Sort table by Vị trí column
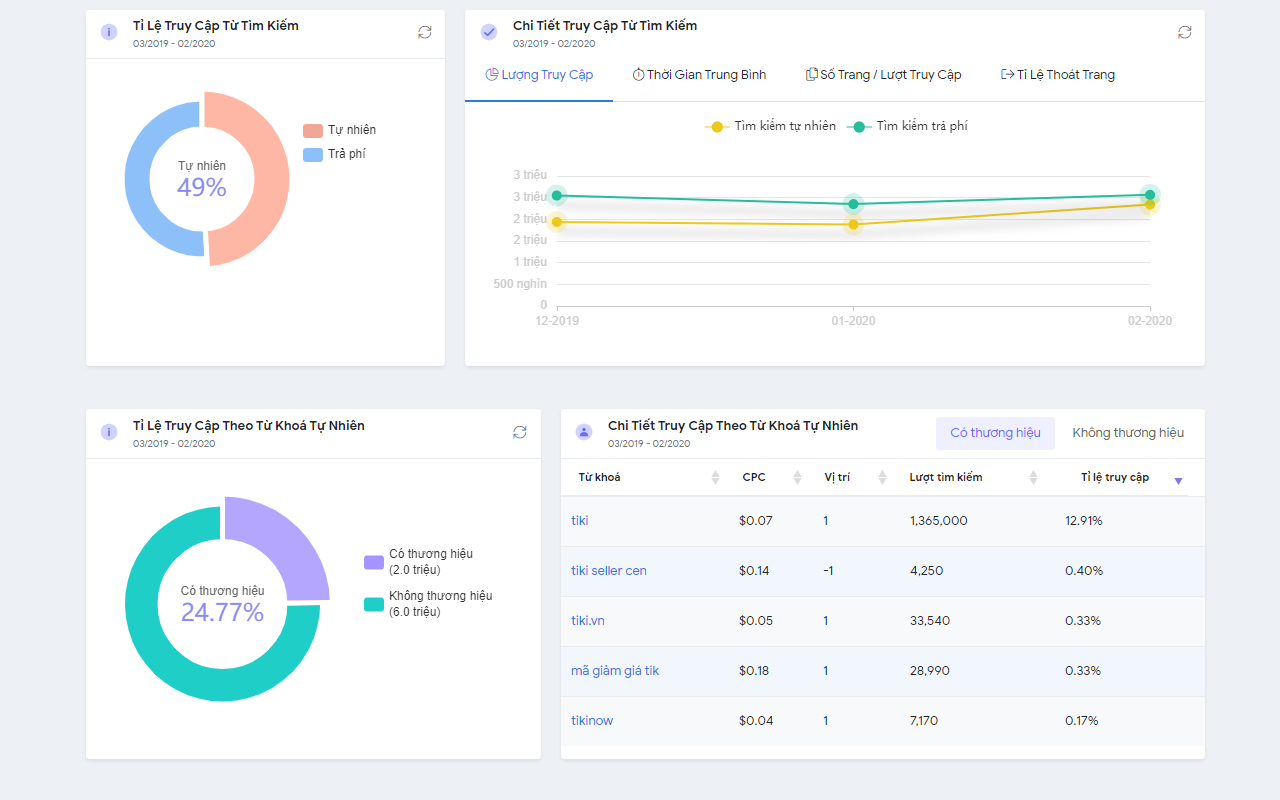The width and height of the screenshot is (1280, 800). pyautogui.click(x=883, y=478)
